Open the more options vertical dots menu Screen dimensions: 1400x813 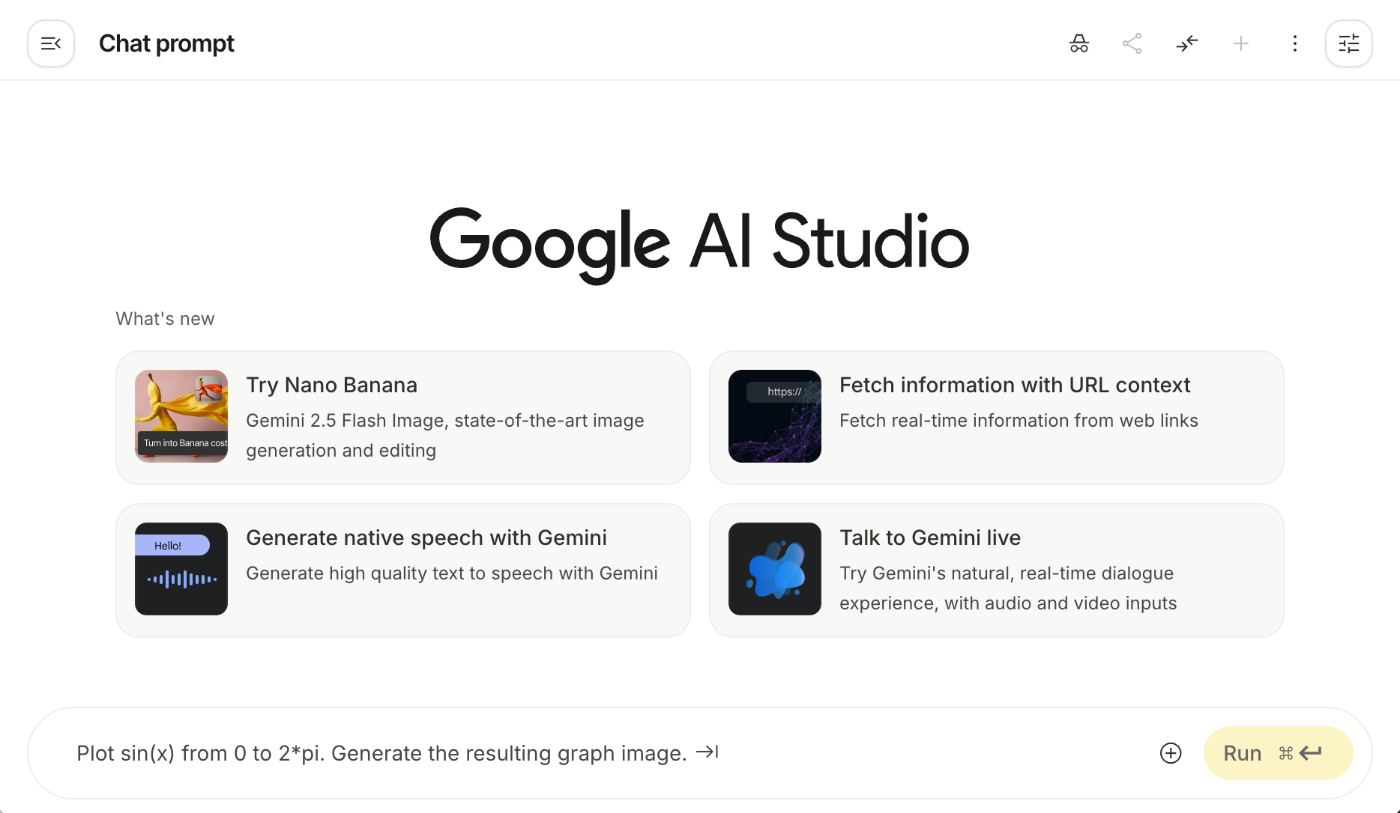tap(1295, 44)
